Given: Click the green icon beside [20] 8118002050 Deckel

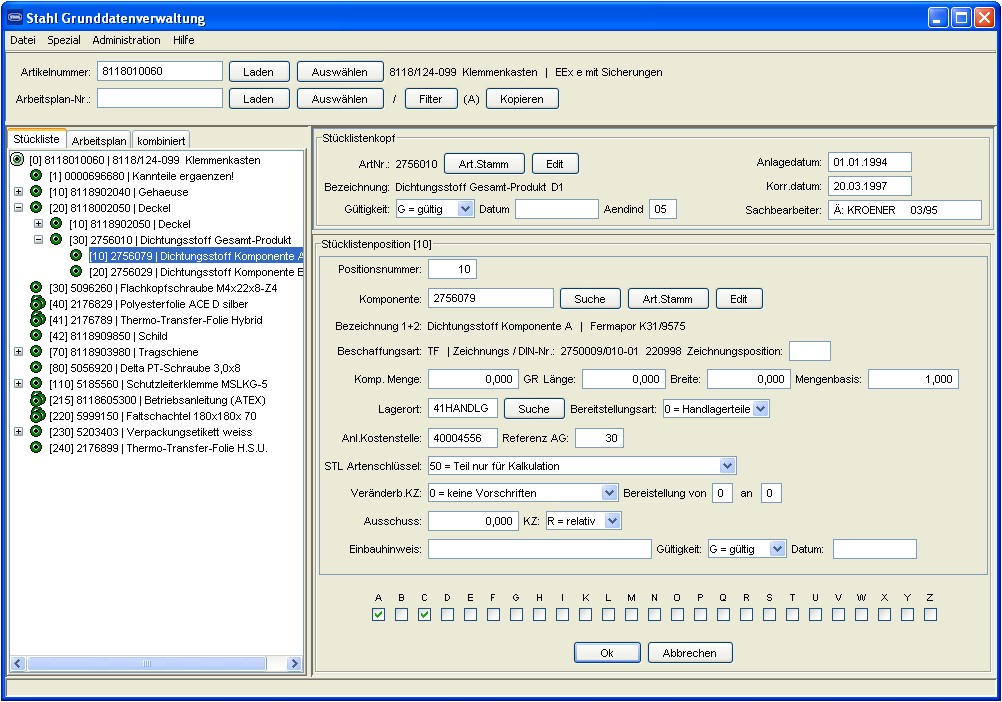Looking at the screenshot, I should [x=36, y=208].
